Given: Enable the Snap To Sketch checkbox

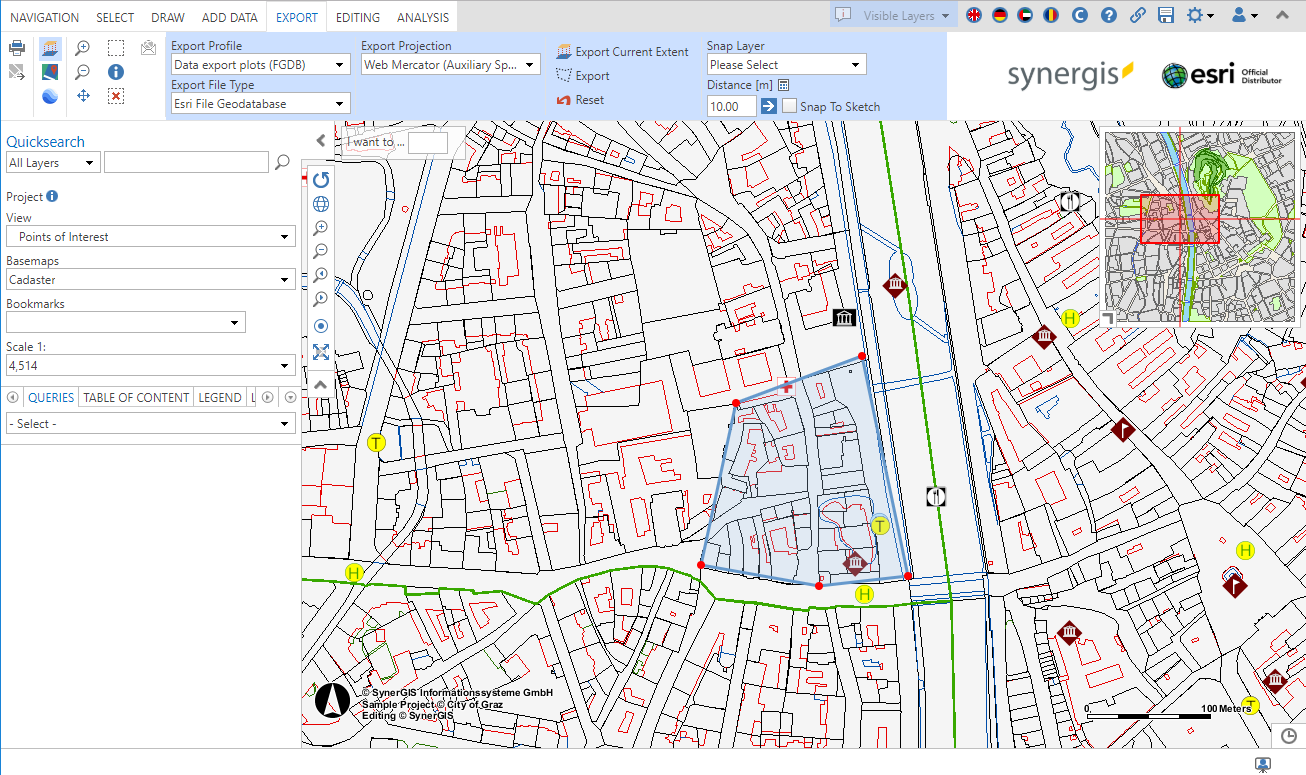Looking at the screenshot, I should click(x=789, y=106).
